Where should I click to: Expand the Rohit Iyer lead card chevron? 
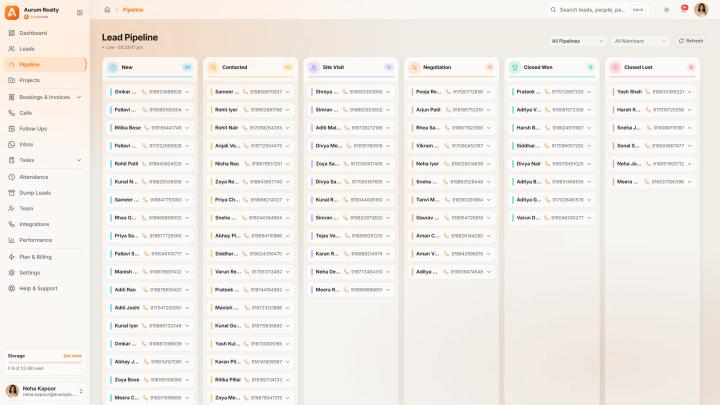tap(288, 110)
